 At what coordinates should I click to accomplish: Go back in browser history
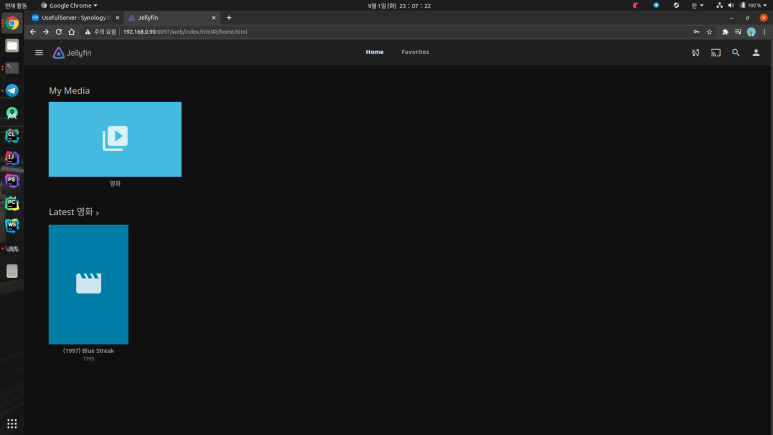(33, 32)
